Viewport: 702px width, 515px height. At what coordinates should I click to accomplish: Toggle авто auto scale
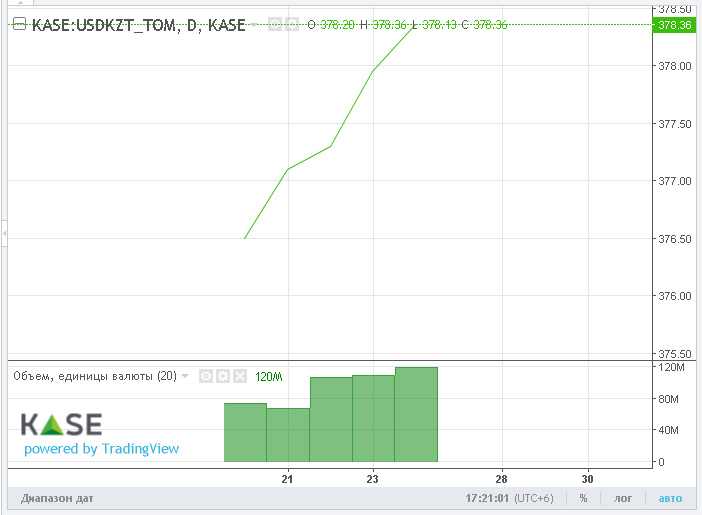(x=669, y=497)
